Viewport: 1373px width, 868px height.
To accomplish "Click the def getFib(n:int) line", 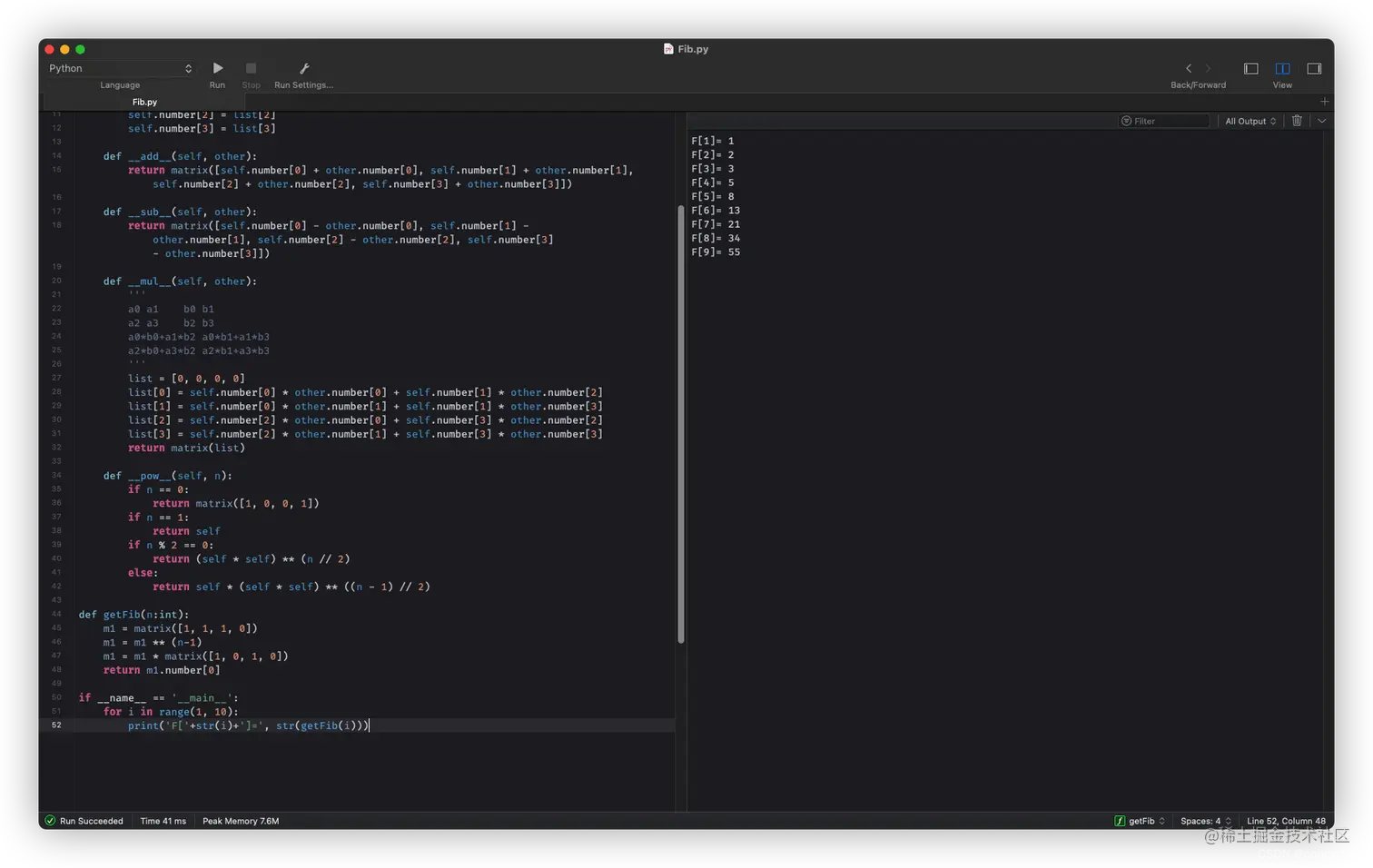I will pyautogui.click(x=133, y=615).
